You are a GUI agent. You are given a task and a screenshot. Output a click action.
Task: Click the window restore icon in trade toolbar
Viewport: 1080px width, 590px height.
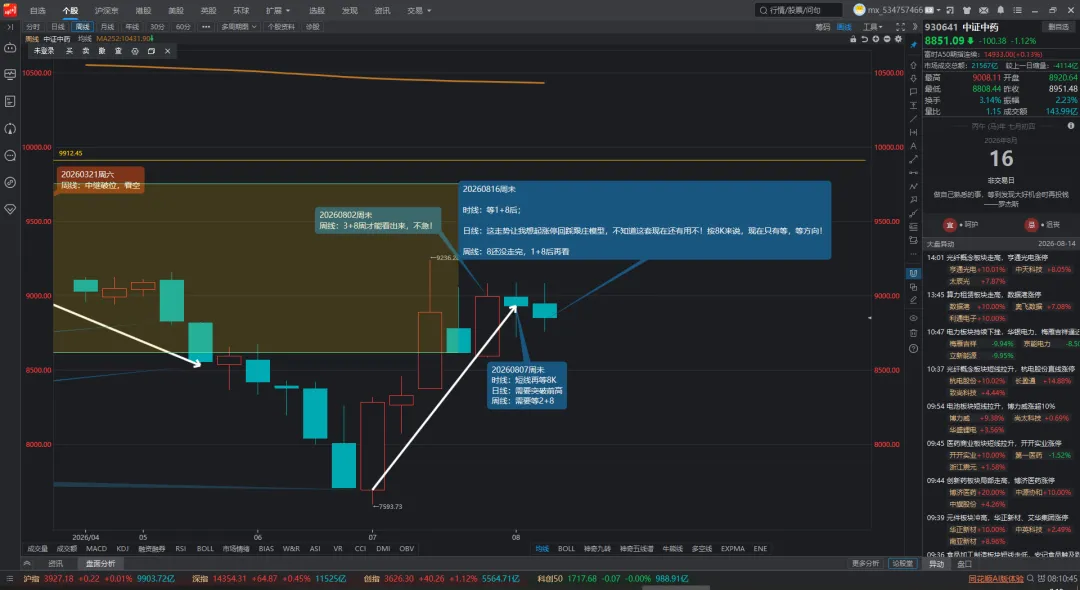click(152, 51)
